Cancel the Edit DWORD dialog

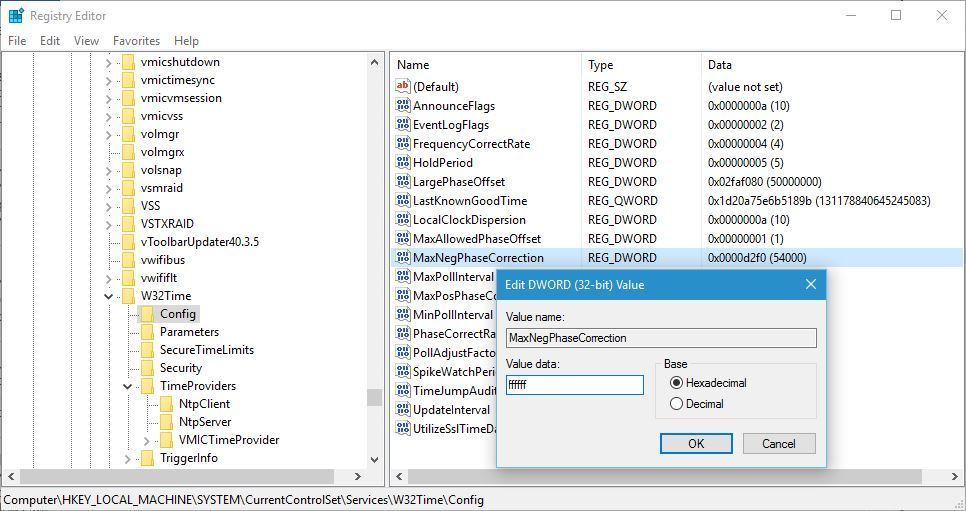click(778, 444)
